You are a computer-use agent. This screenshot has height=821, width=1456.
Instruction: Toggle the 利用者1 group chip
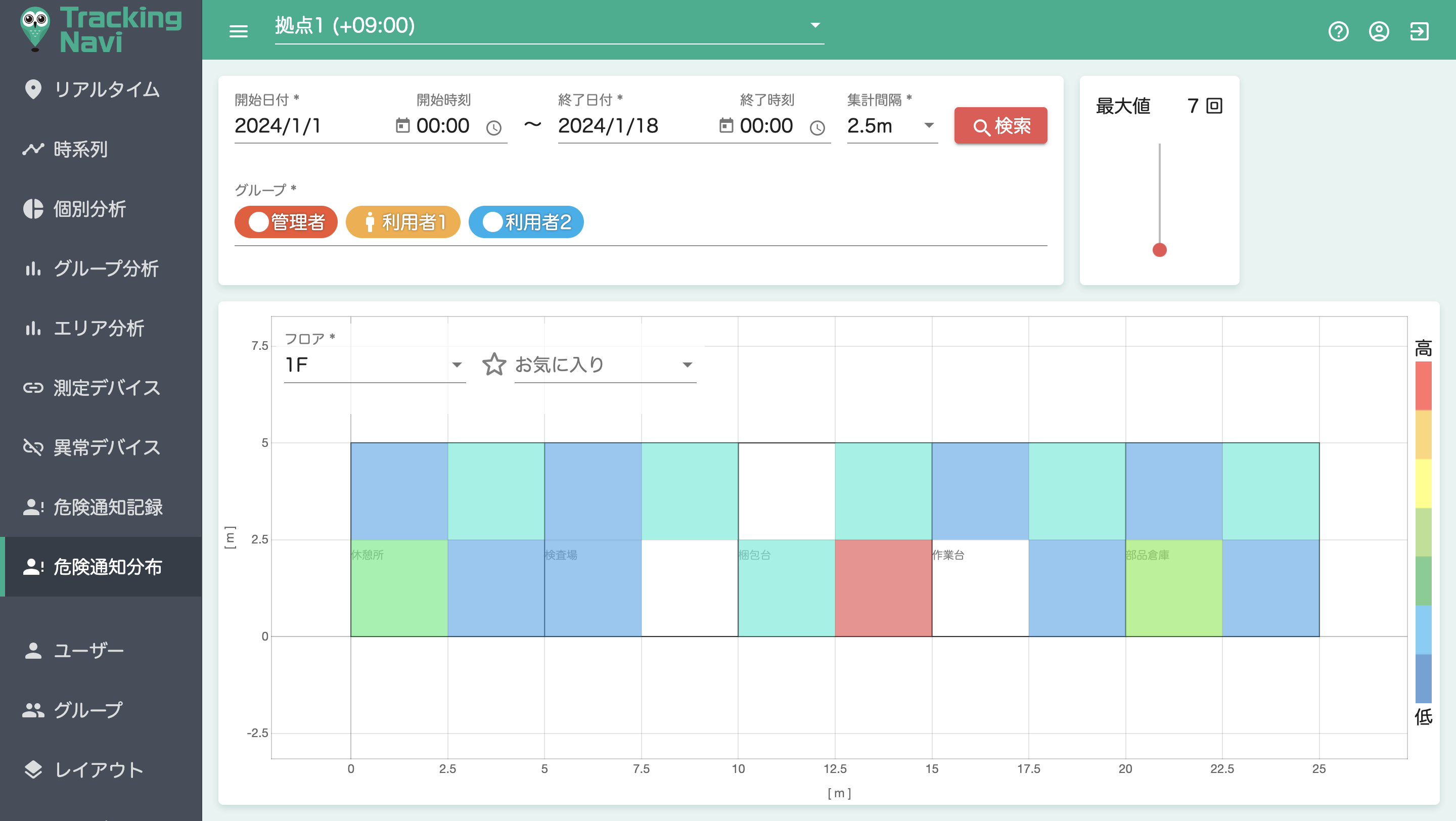coord(403,222)
